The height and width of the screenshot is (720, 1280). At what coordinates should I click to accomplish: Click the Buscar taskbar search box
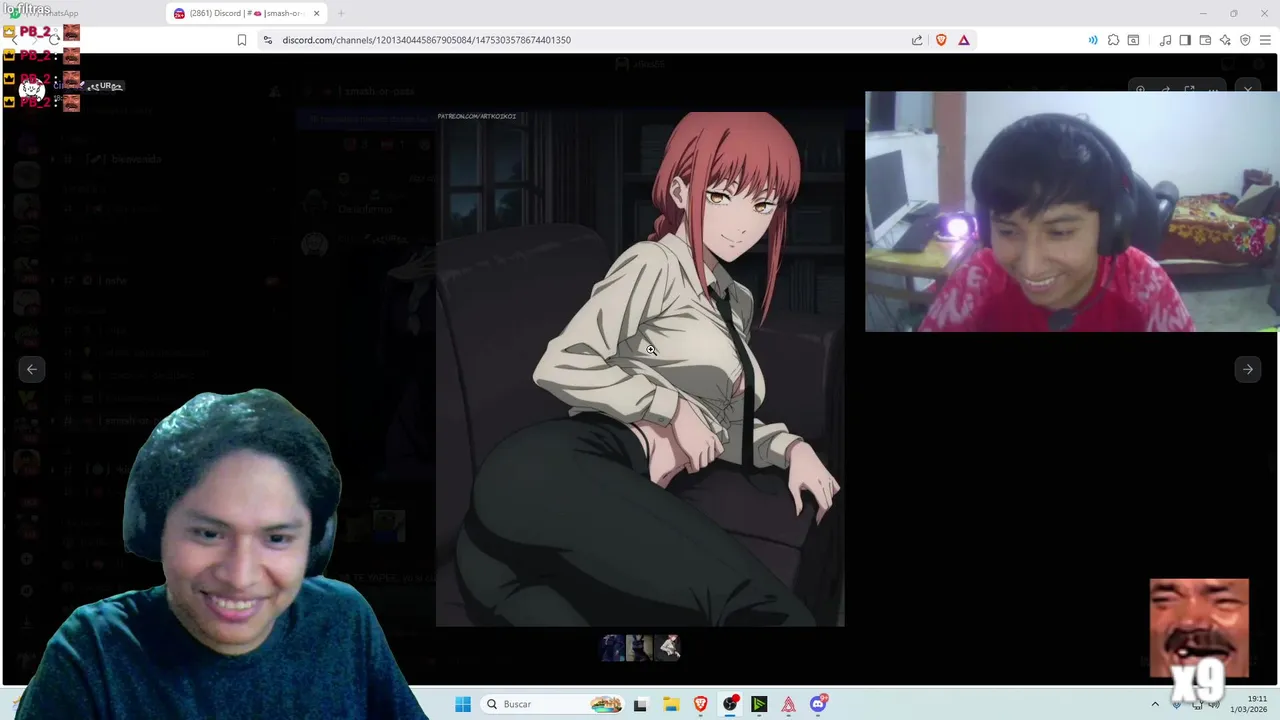click(553, 704)
